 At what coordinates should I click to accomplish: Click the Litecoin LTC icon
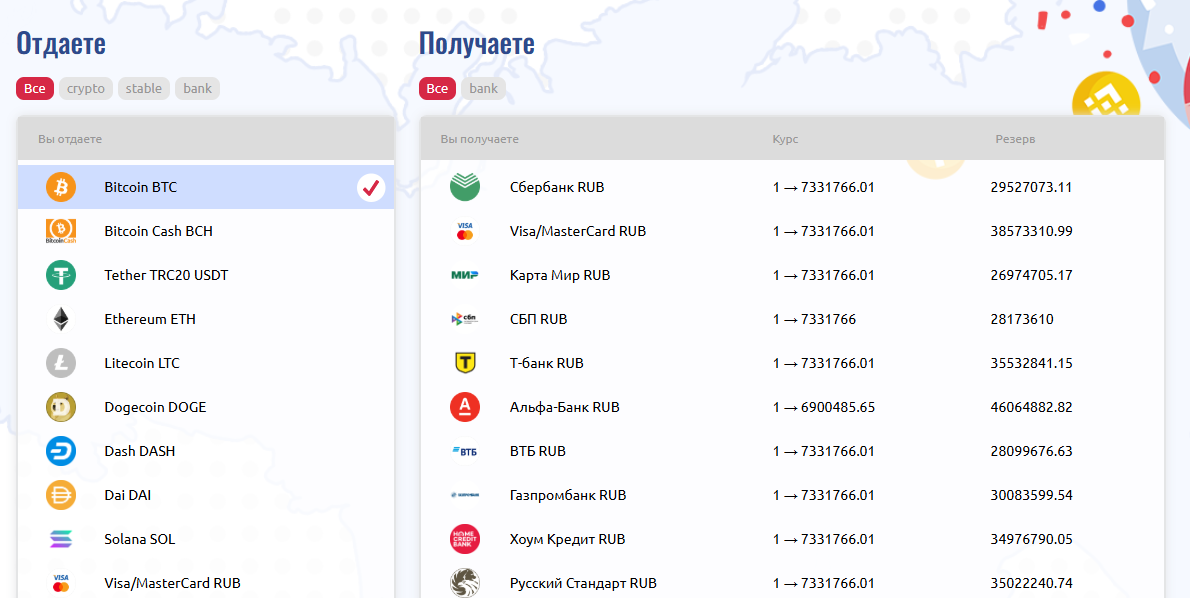(61, 363)
